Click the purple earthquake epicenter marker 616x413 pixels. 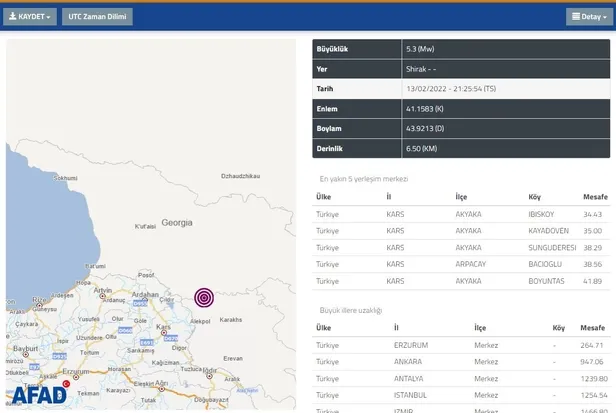(x=204, y=297)
